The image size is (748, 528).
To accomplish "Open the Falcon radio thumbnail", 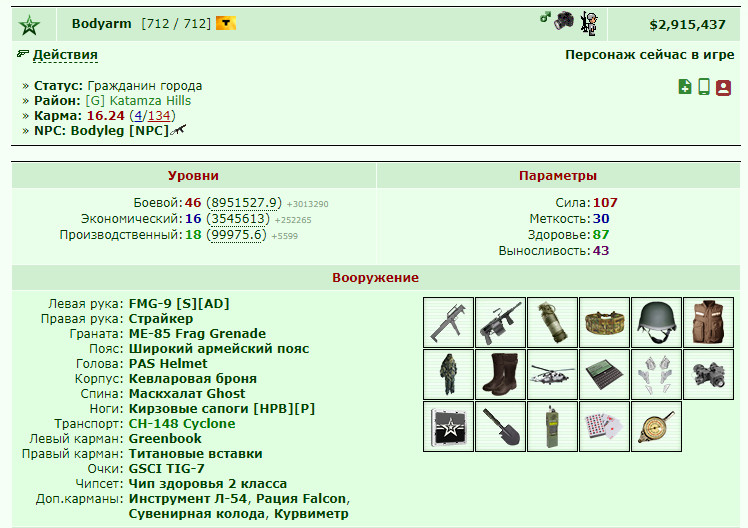I will point(552,426).
